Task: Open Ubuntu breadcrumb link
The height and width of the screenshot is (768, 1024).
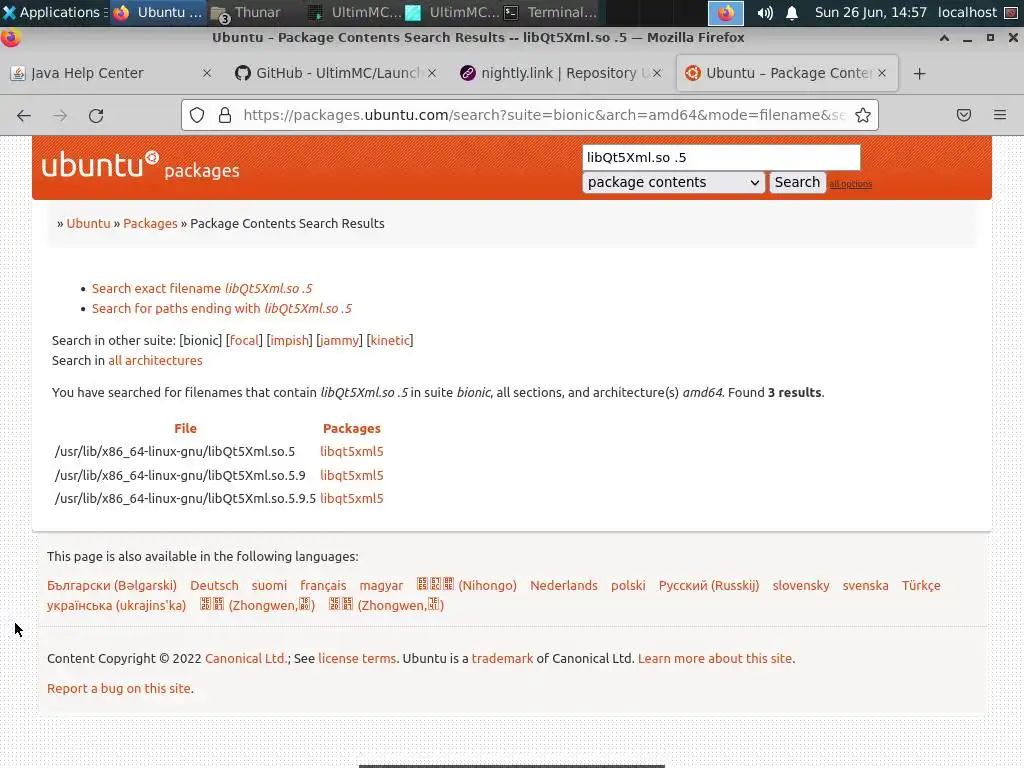Action: tap(88, 223)
